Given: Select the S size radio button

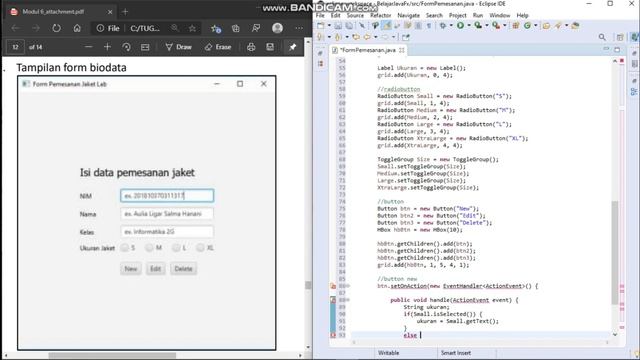Looking at the screenshot, I should (x=124, y=248).
